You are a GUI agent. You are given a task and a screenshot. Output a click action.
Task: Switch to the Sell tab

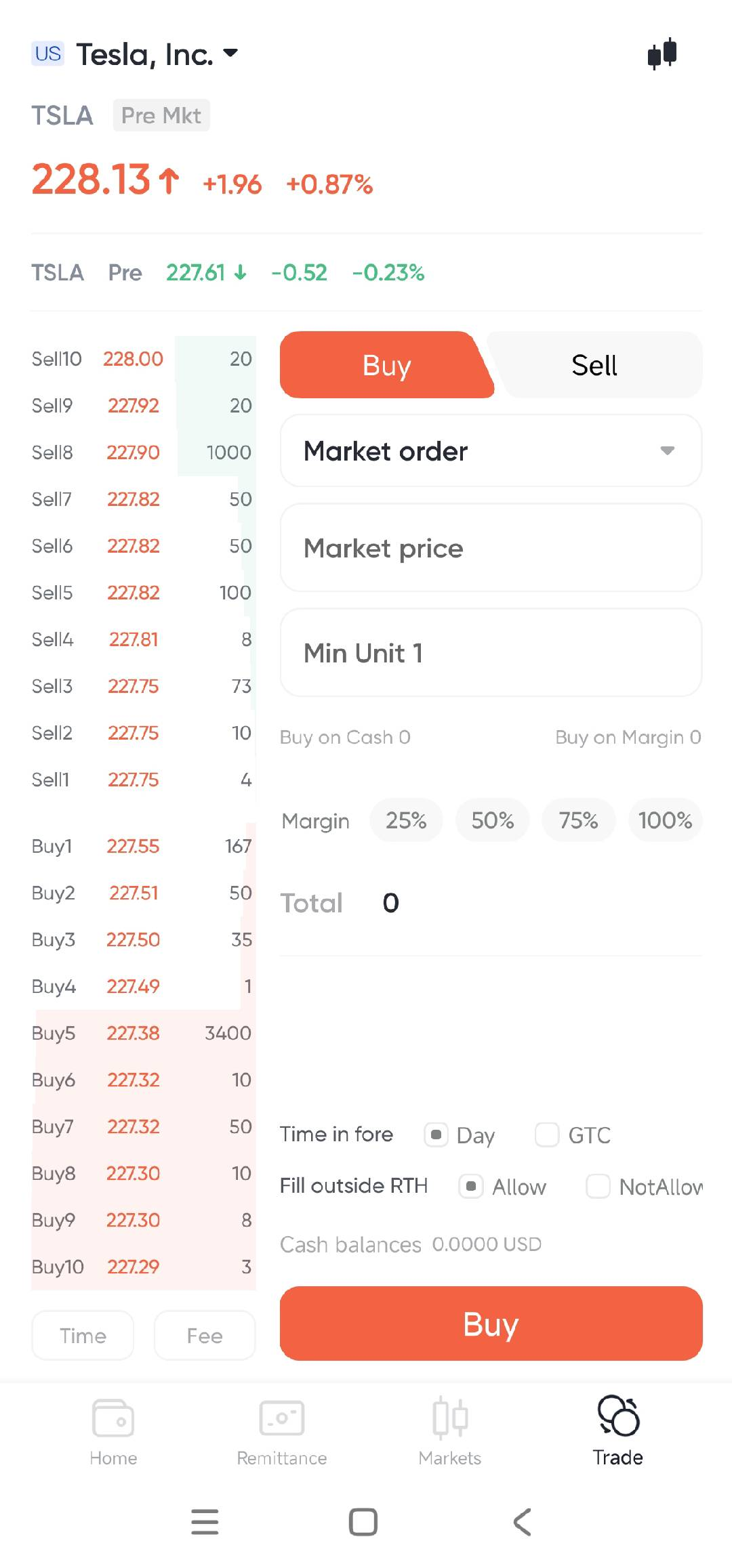pyautogui.click(x=594, y=365)
